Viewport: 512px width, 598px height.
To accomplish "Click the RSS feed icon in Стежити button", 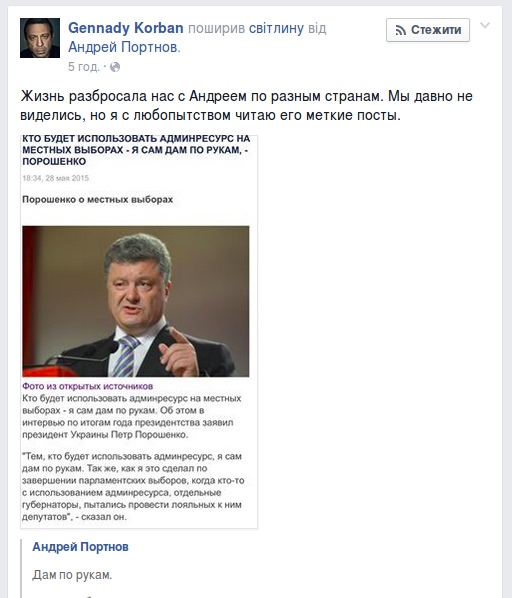I will (x=400, y=30).
